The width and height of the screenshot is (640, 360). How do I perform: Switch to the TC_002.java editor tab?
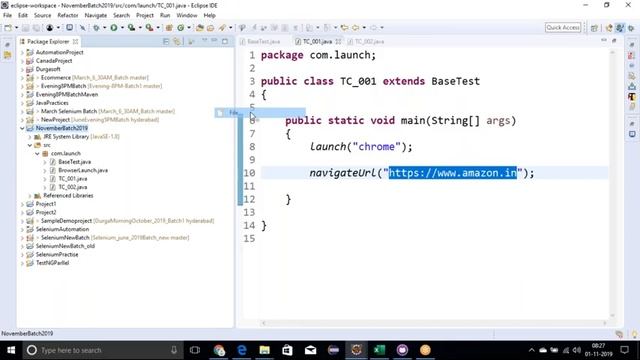point(366,42)
